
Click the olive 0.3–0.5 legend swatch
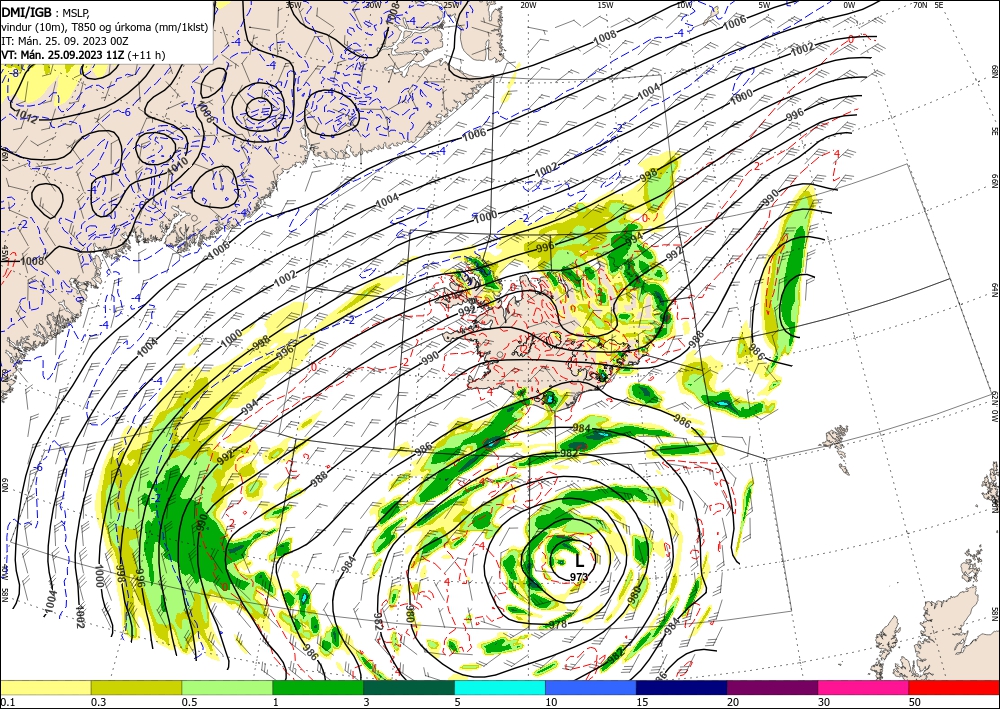136,687
